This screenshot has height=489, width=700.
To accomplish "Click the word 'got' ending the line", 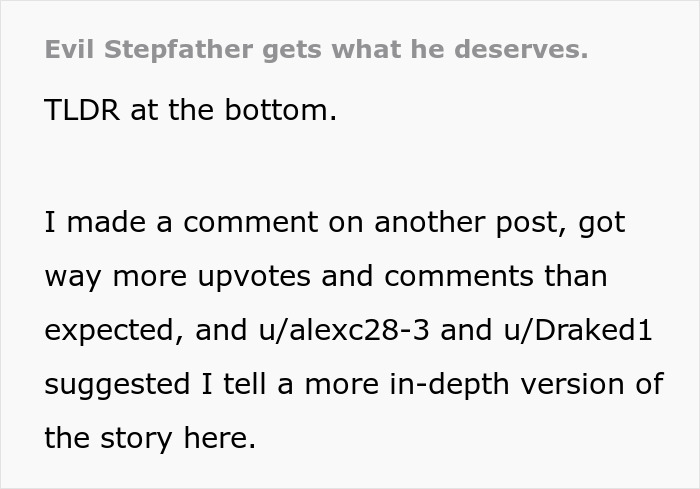I will click(603, 221).
